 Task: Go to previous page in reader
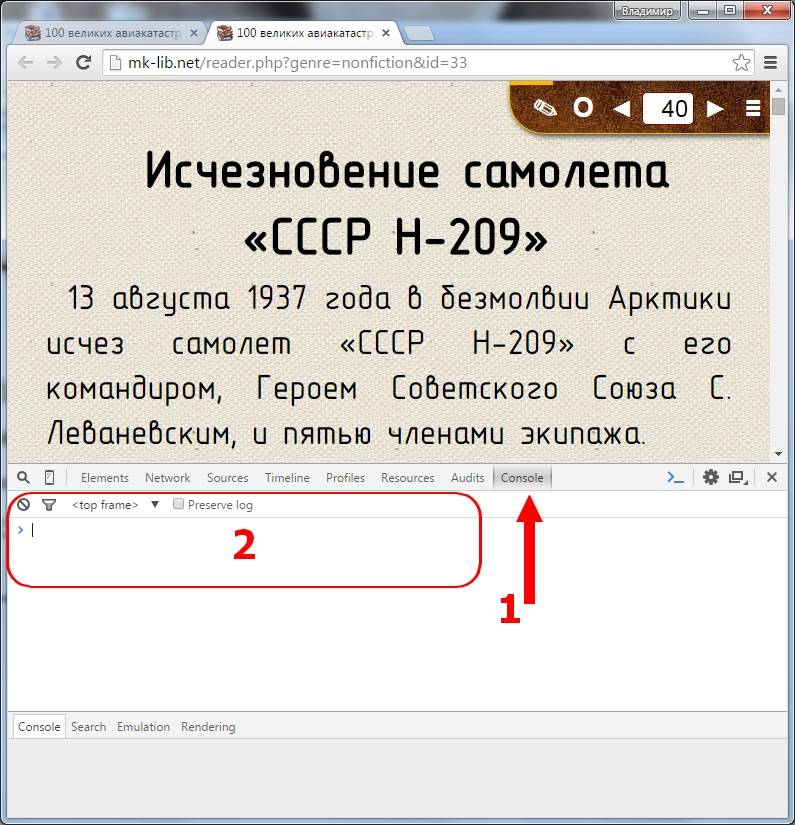click(x=622, y=109)
